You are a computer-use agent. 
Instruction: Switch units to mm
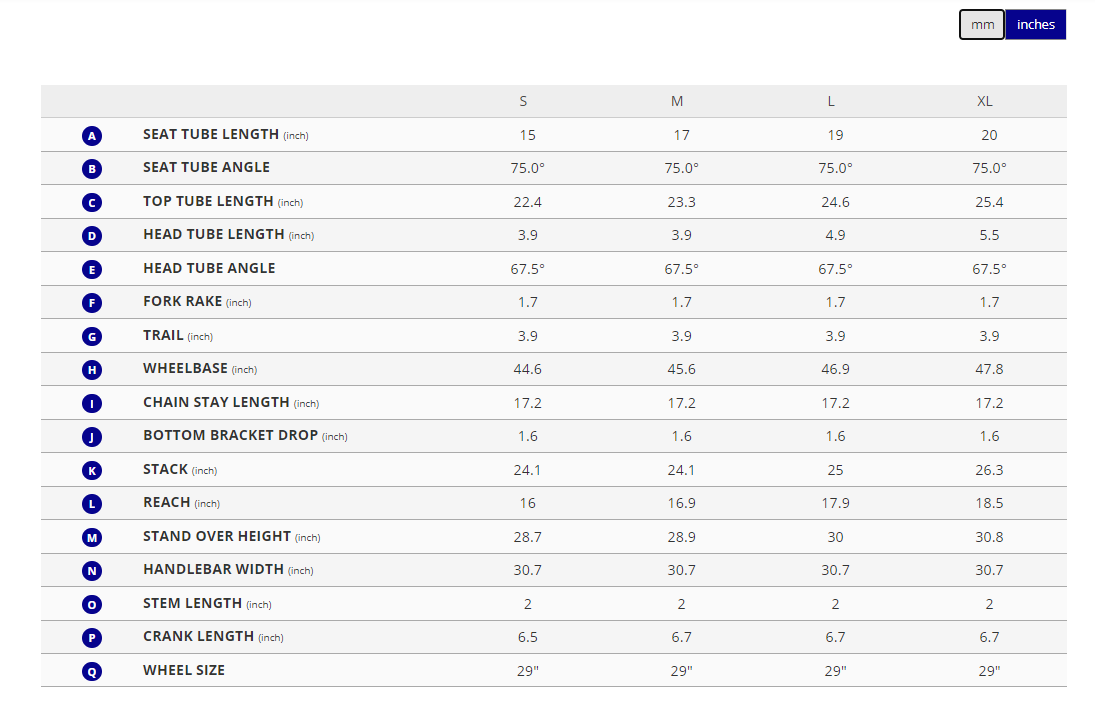[x=982, y=25]
